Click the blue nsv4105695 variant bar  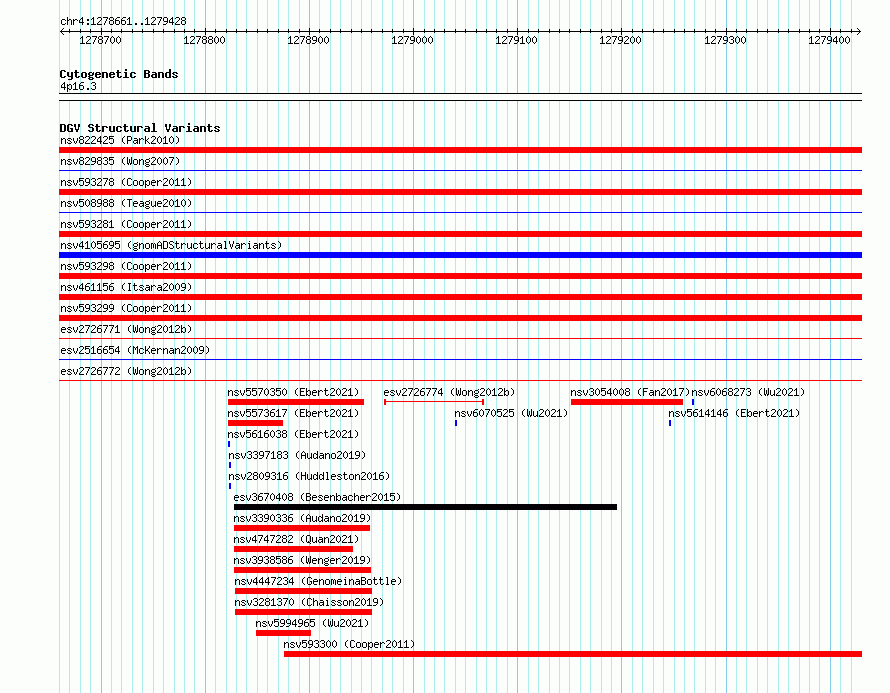pyautogui.click(x=460, y=255)
